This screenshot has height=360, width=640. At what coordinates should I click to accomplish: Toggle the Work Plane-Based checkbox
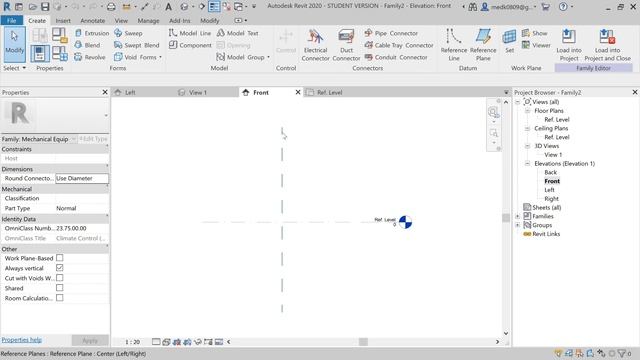point(60,258)
